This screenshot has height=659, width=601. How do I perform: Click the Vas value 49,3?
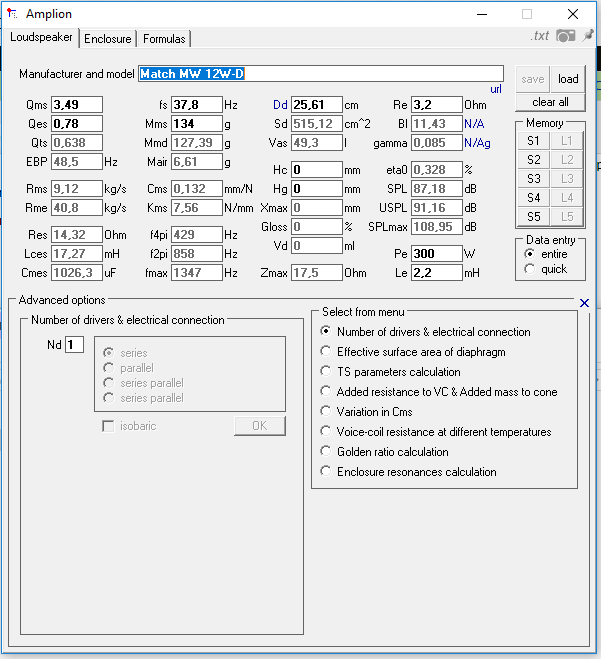[x=317, y=142]
